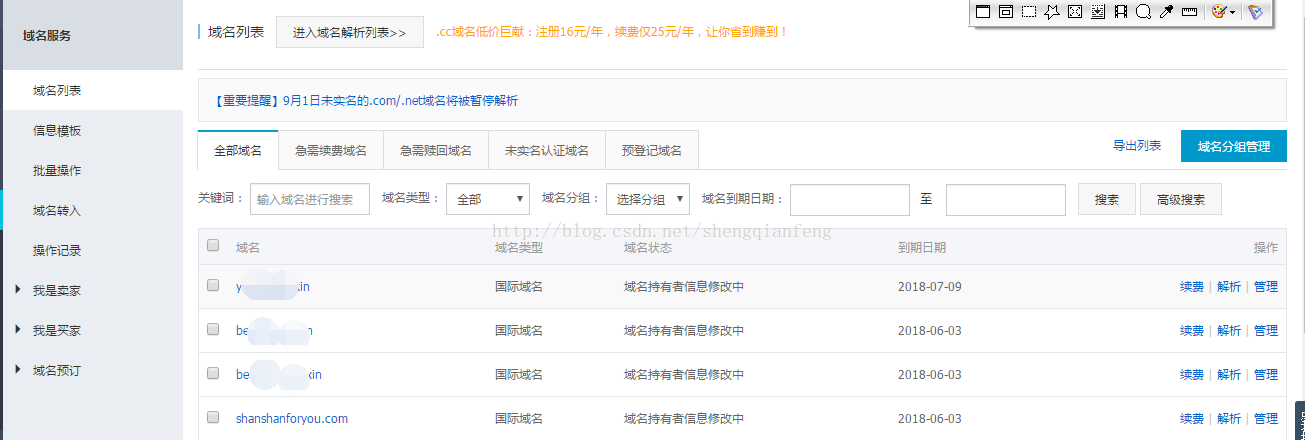
Task: Check the box for the 2018-07-09 domain
Action: point(213,285)
